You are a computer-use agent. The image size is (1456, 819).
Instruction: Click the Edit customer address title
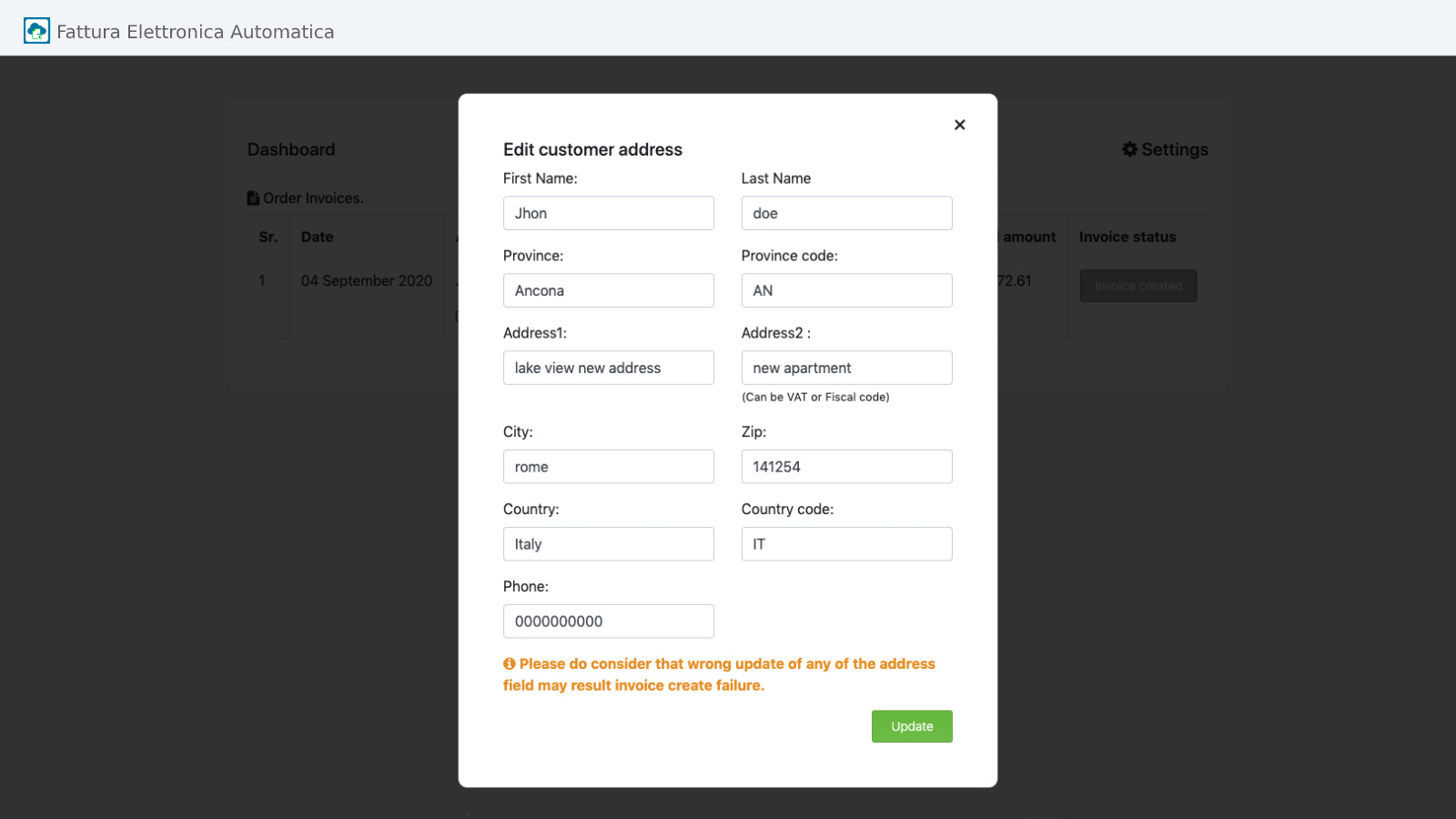pyautogui.click(x=592, y=149)
